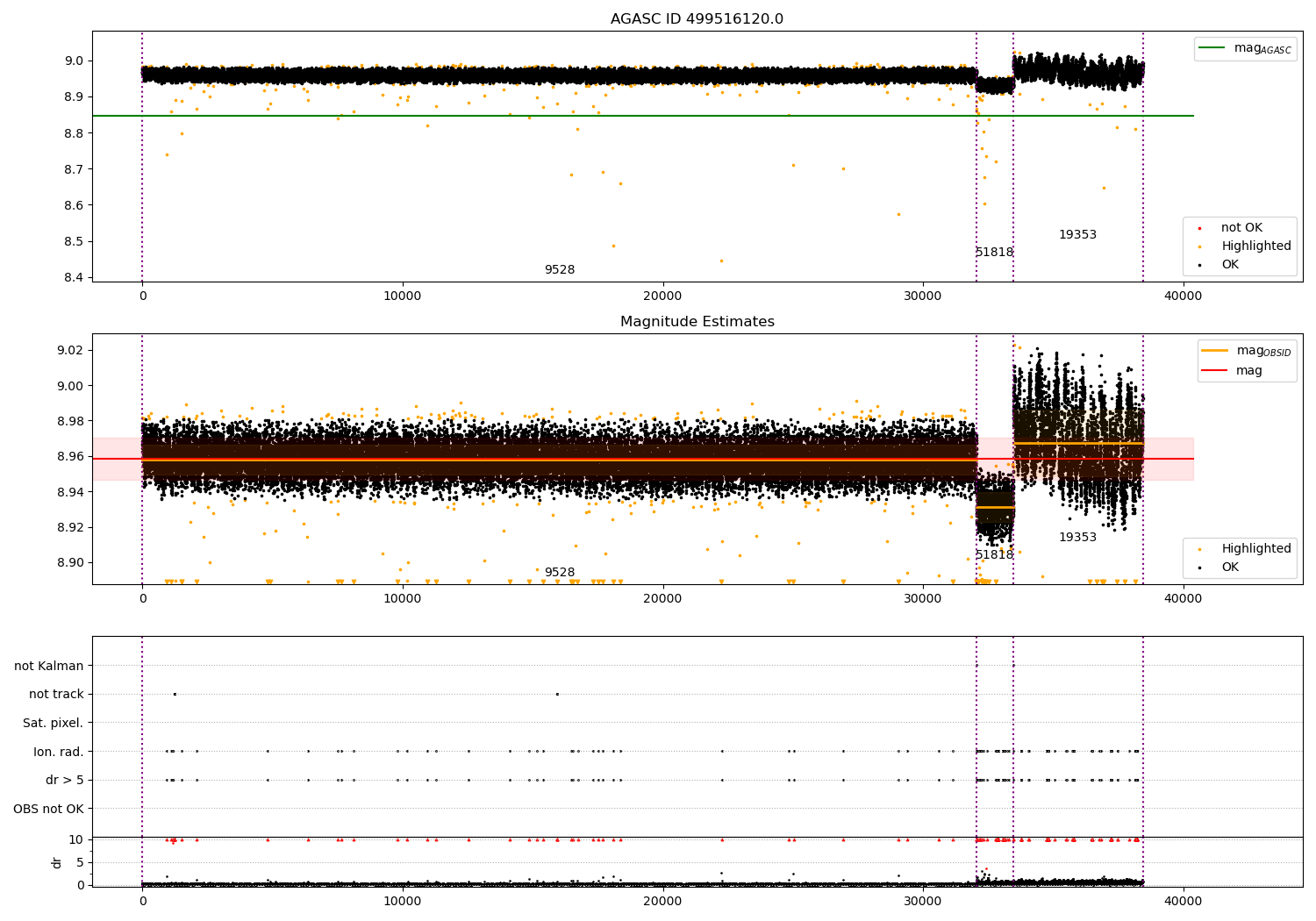1316x921 pixels.
Task: Click the "10" tick on the dr y-axis
Action: coord(76,839)
